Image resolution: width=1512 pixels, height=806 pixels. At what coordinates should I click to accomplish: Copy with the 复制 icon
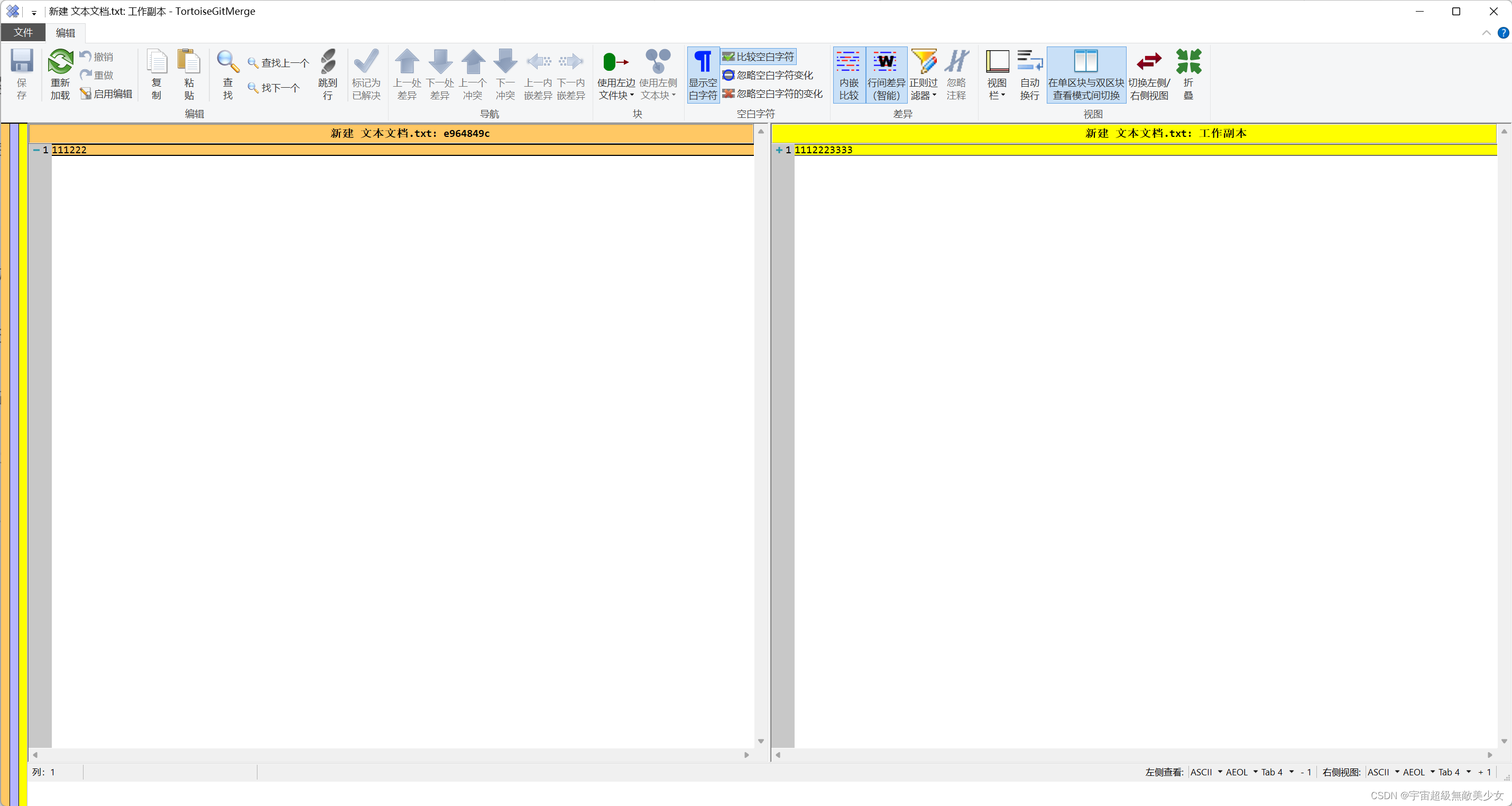(x=156, y=75)
